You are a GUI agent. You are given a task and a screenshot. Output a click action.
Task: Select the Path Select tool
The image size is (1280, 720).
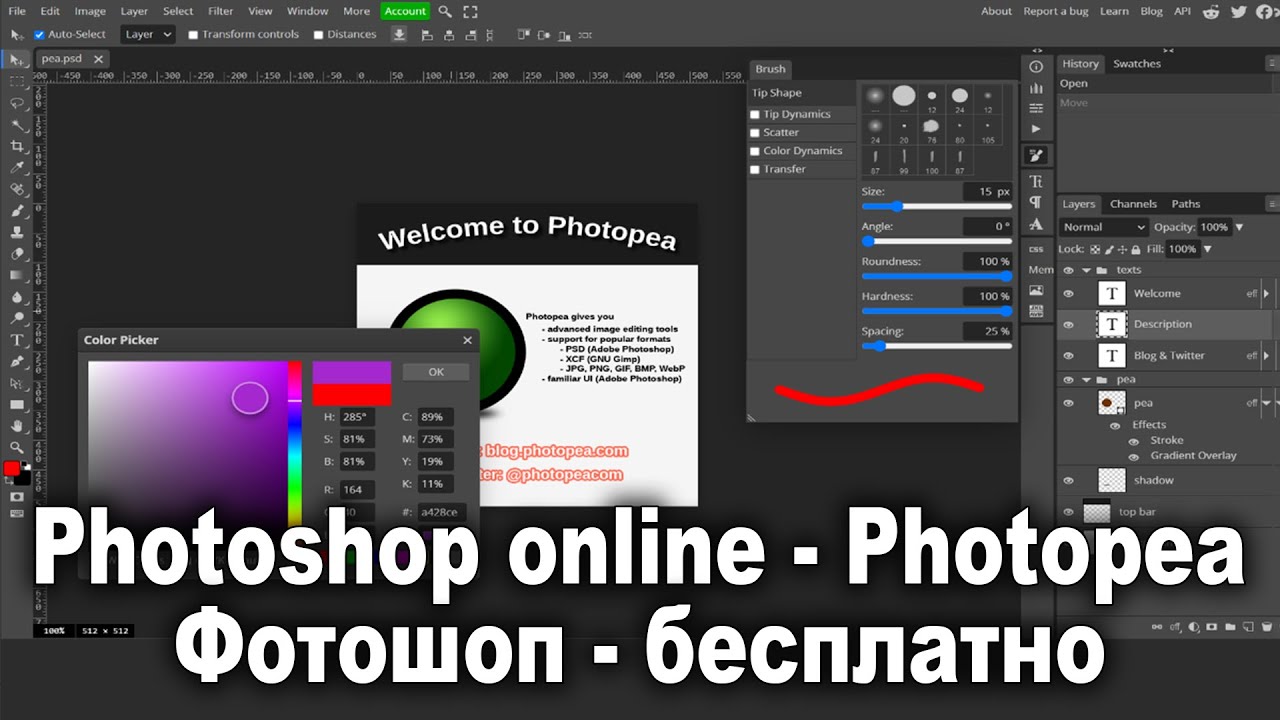17,382
